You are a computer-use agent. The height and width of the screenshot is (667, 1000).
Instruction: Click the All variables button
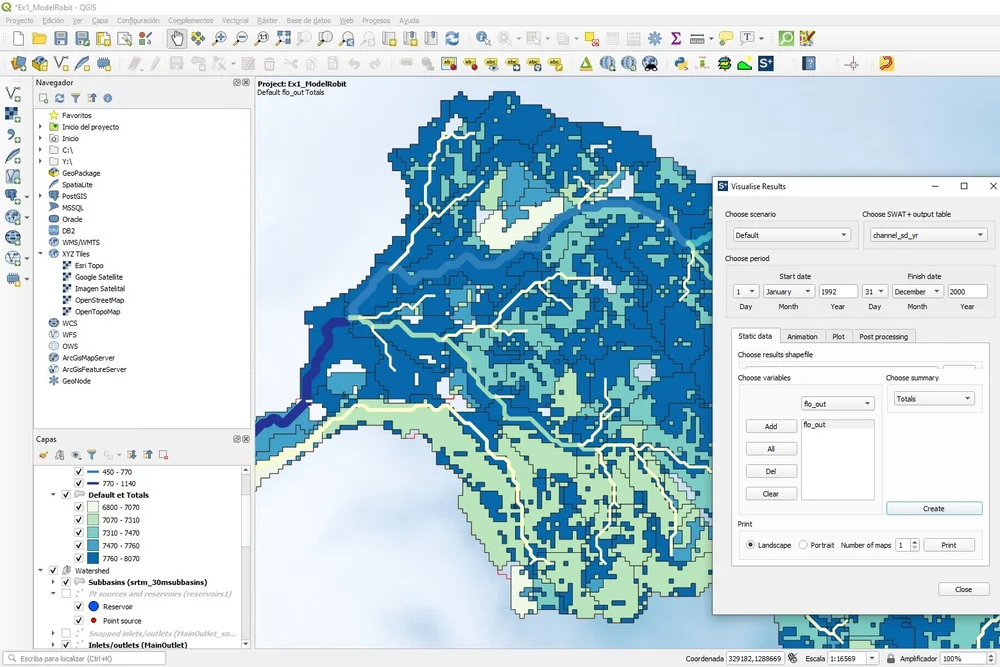771,449
